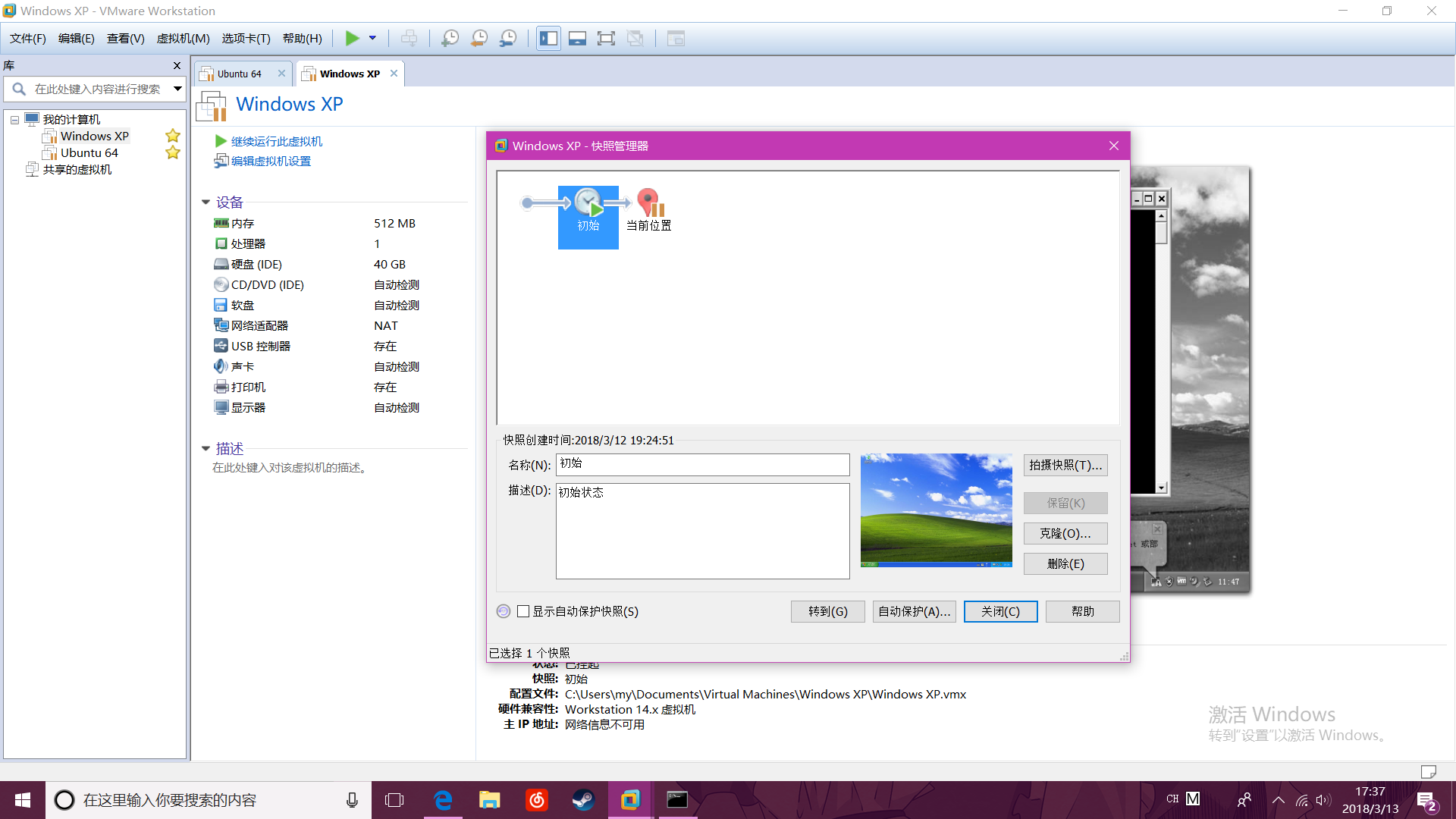Image resolution: width=1456 pixels, height=819 pixels.
Task: Click the 拍摄快照(T)... button
Action: coord(1065,465)
